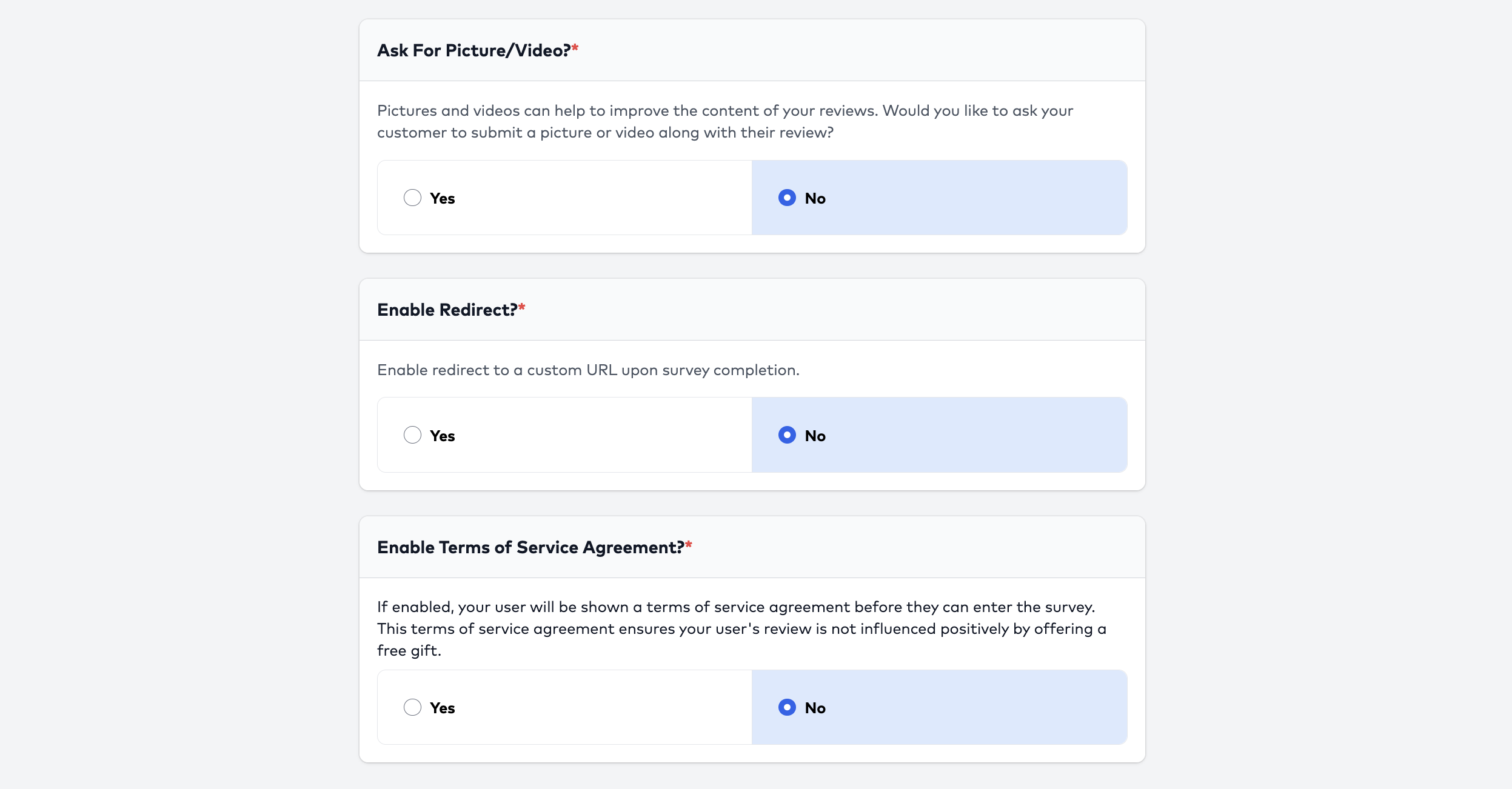Click 'Yes' label text in Picture/Video section

pyautogui.click(x=442, y=198)
